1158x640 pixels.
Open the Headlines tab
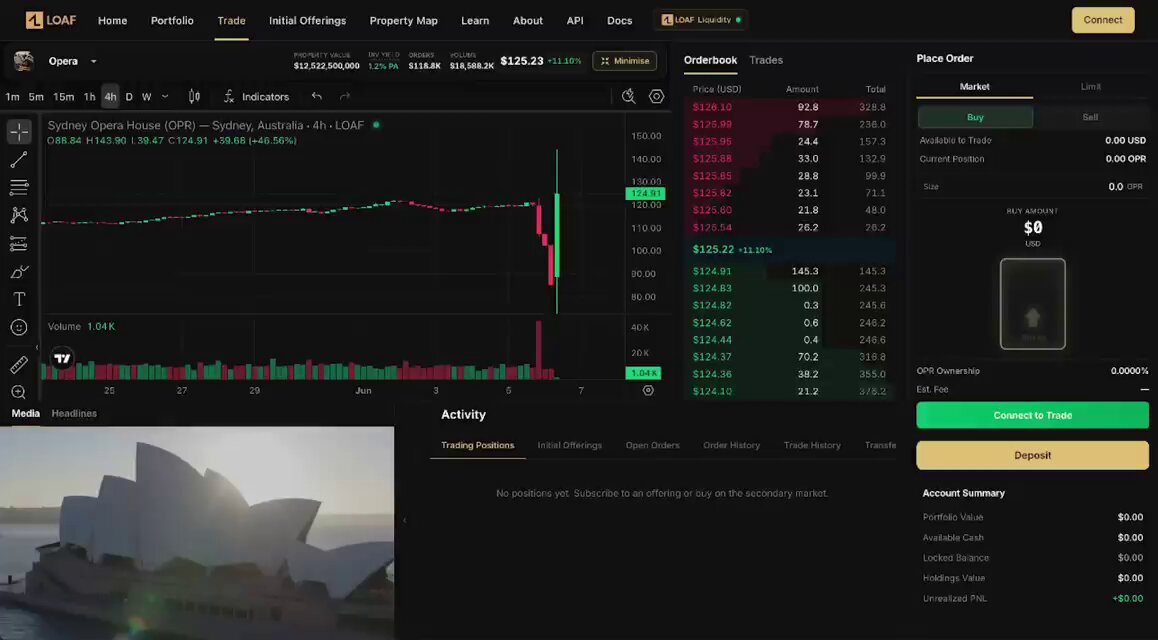coord(74,413)
